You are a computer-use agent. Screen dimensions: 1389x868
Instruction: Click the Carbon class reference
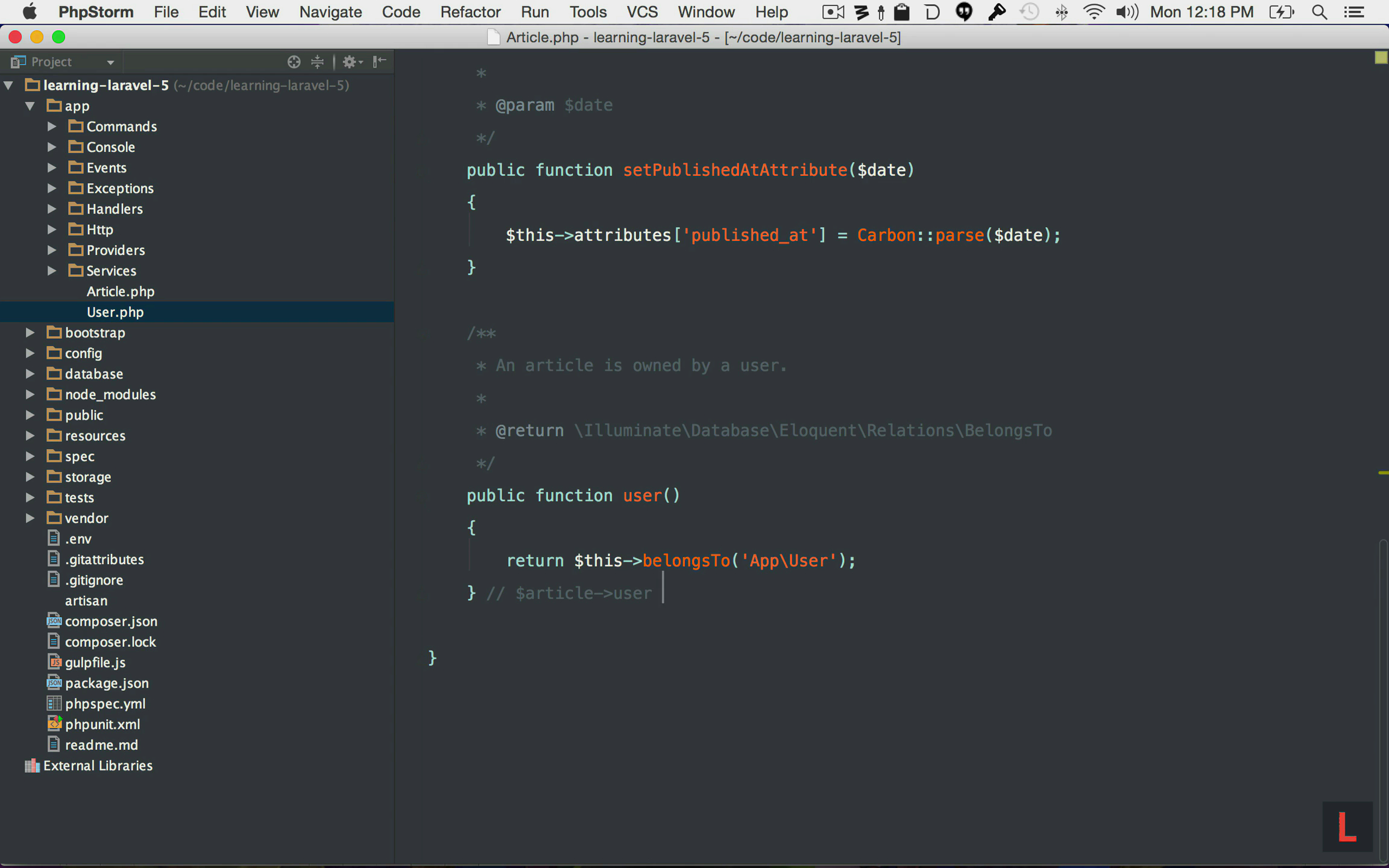(886, 235)
